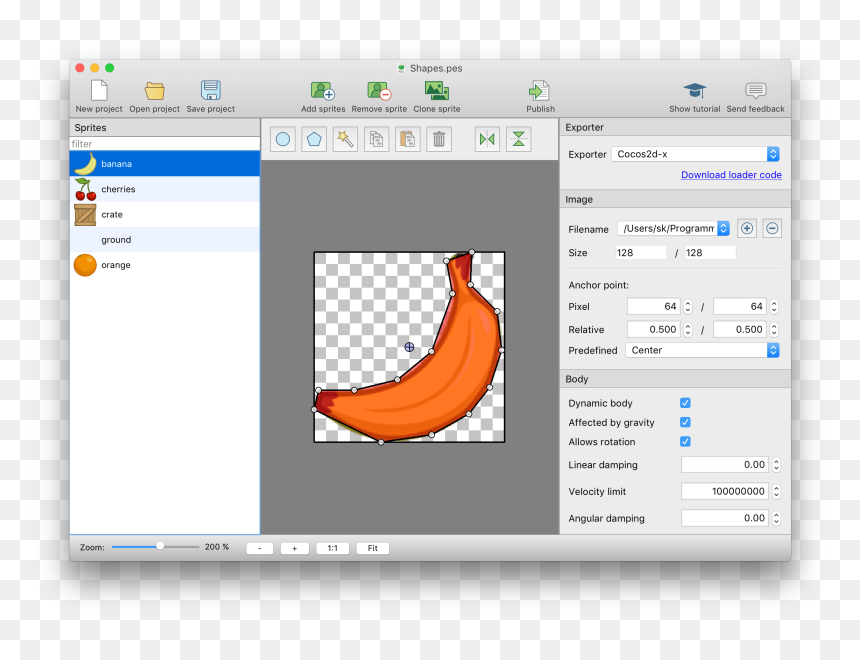This screenshot has width=860, height=660.
Task: Select the crate sprite
Action: pyautogui.click(x=165, y=214)
